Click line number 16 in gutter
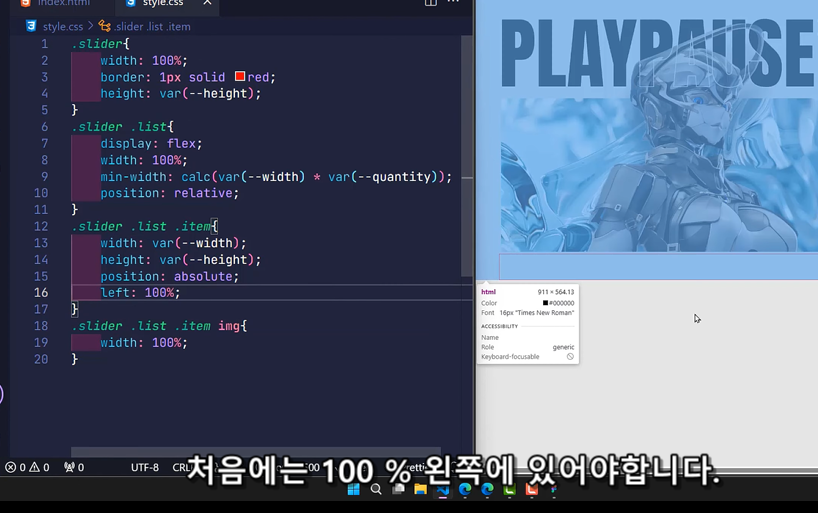818x513 pixels. coord(41,293)
